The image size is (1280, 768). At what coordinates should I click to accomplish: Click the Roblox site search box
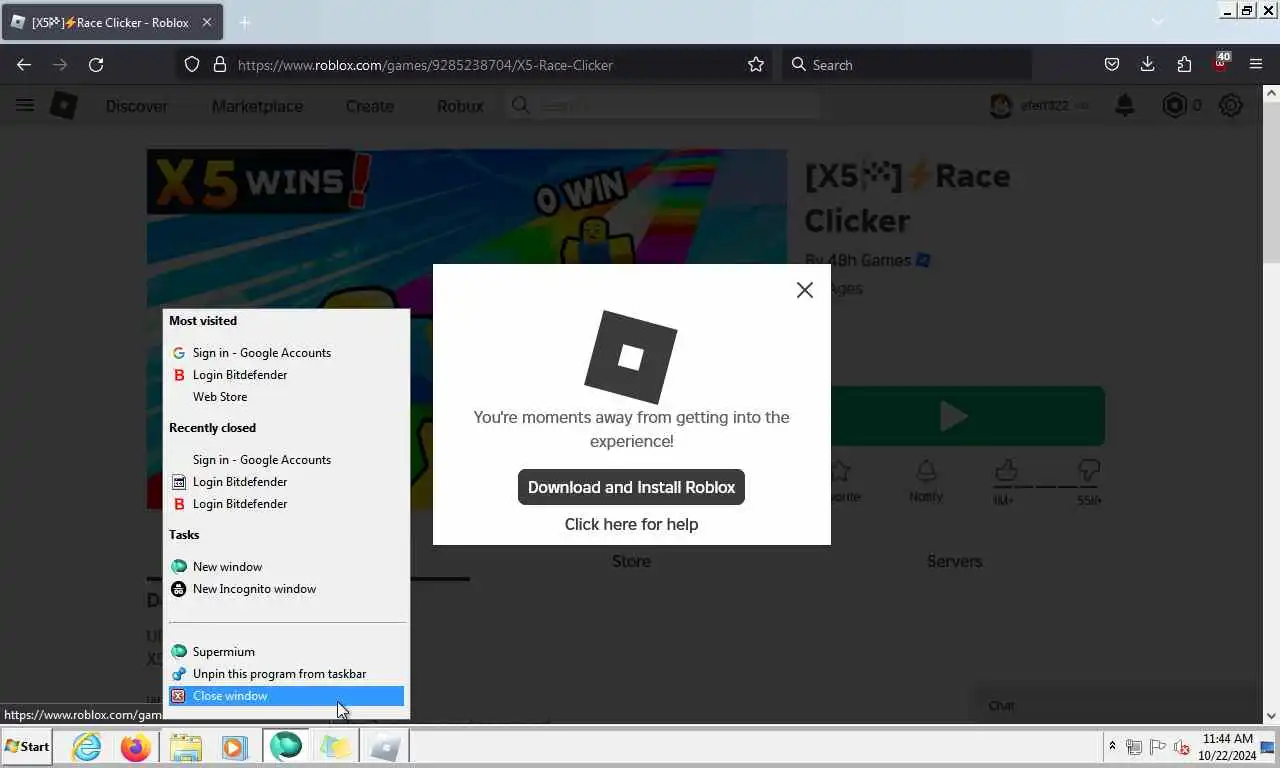point(662,105)
